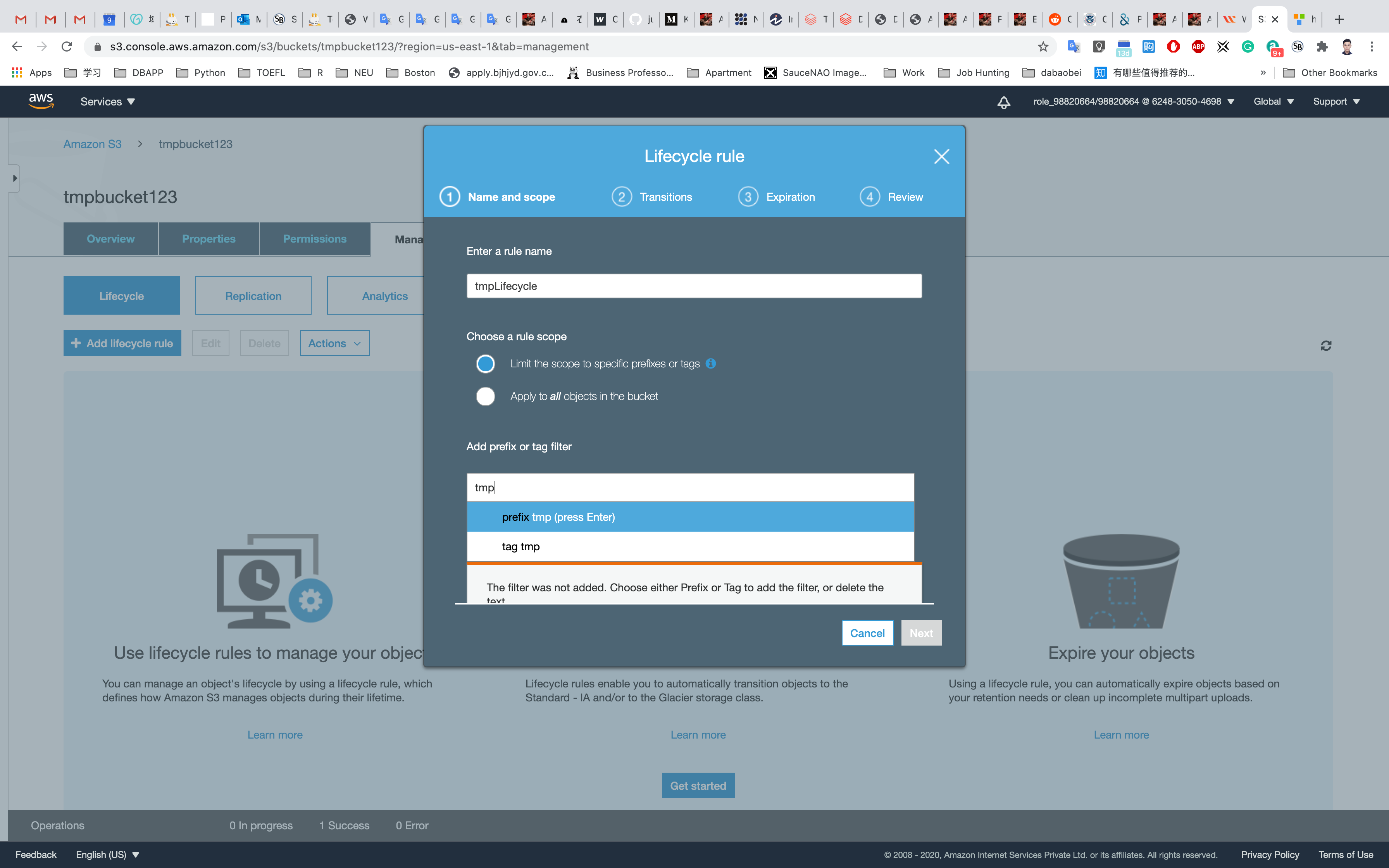The width and height of the screenshot is (1389, 868).
Task: Select Apply to all objects radio button
Action: point(485,396)
